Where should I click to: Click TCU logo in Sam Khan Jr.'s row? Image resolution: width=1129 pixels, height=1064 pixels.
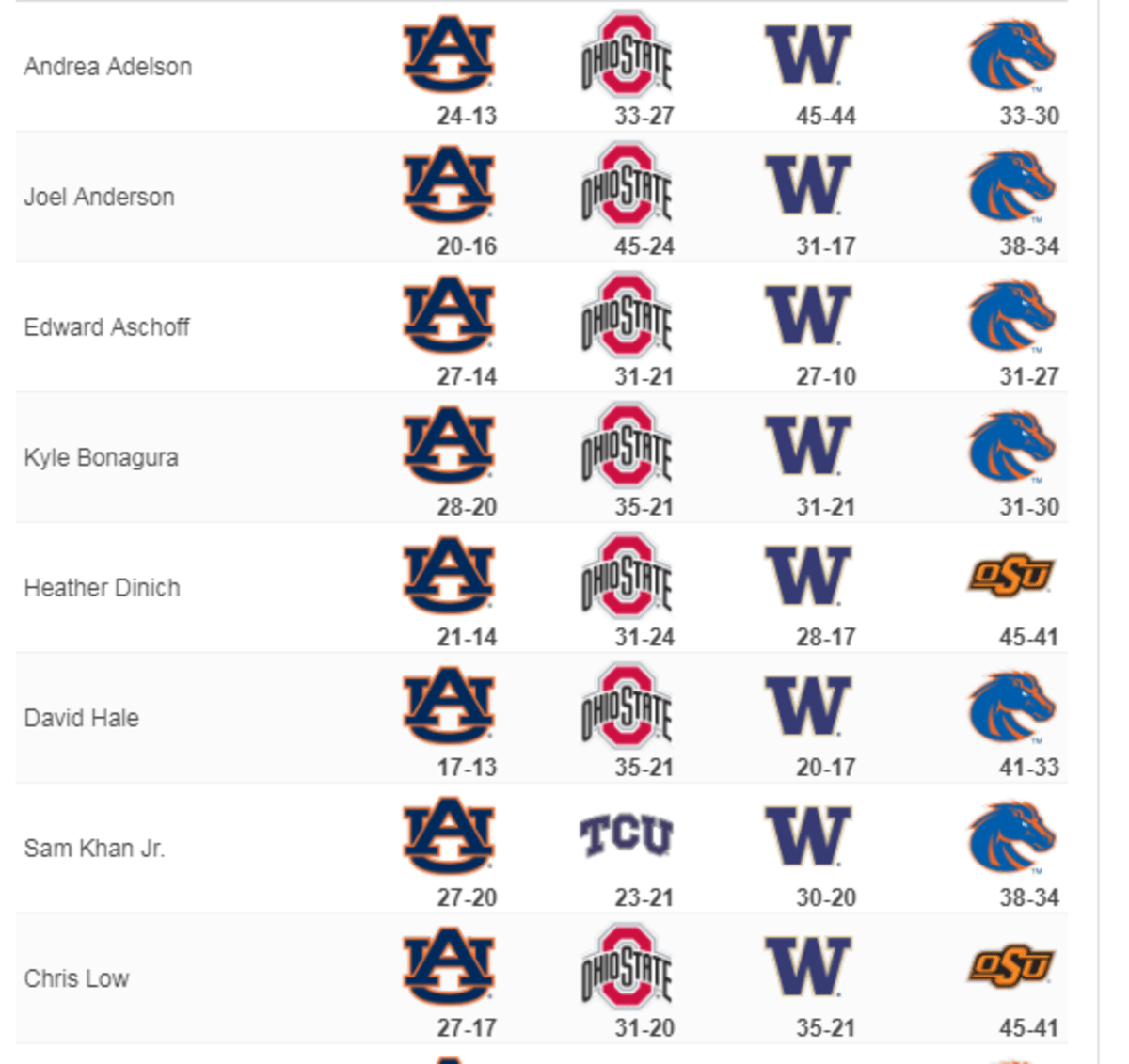pyautogui.click(x=627, y=835)
